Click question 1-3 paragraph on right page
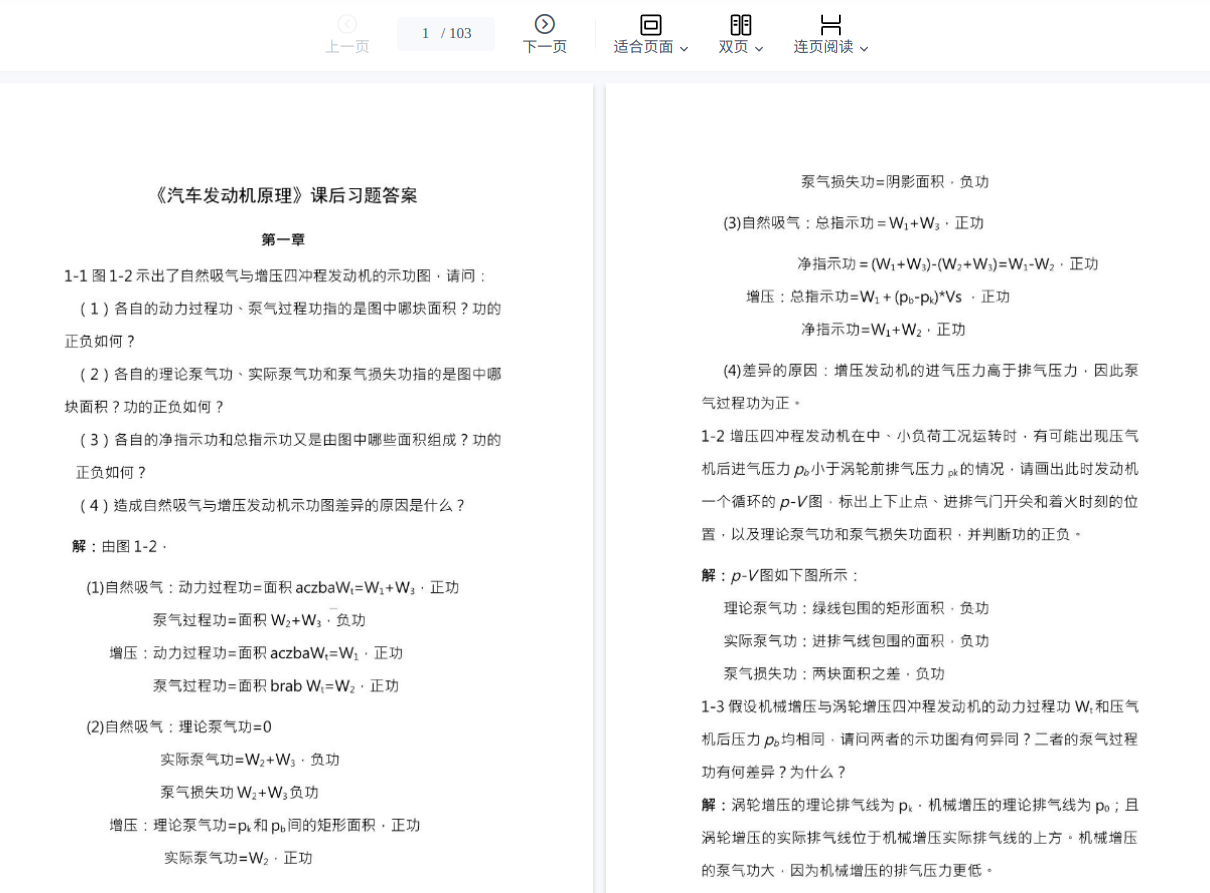The image size is (1210, 893). point(919,739)
